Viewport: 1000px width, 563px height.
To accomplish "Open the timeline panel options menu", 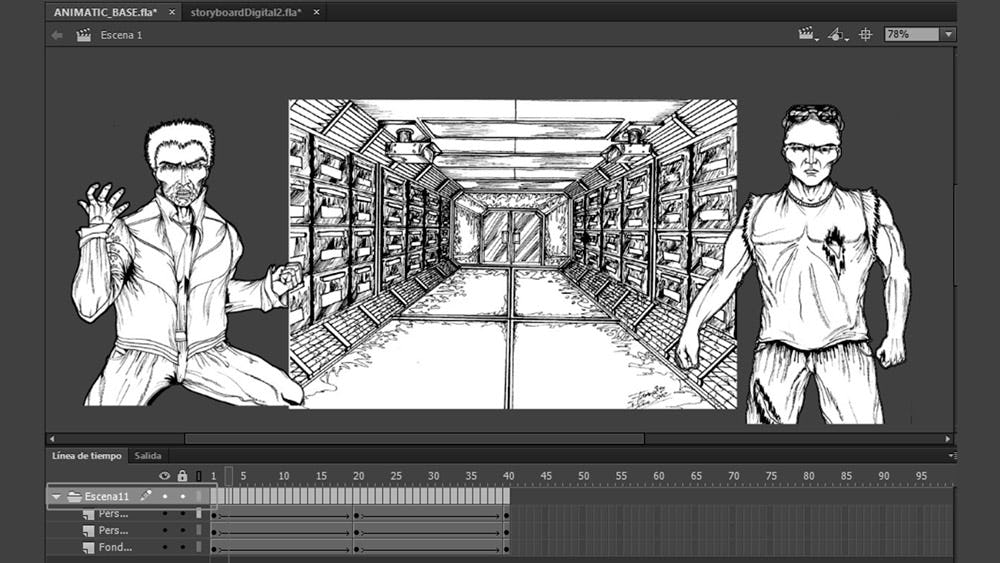I will [x=951, y=456].
